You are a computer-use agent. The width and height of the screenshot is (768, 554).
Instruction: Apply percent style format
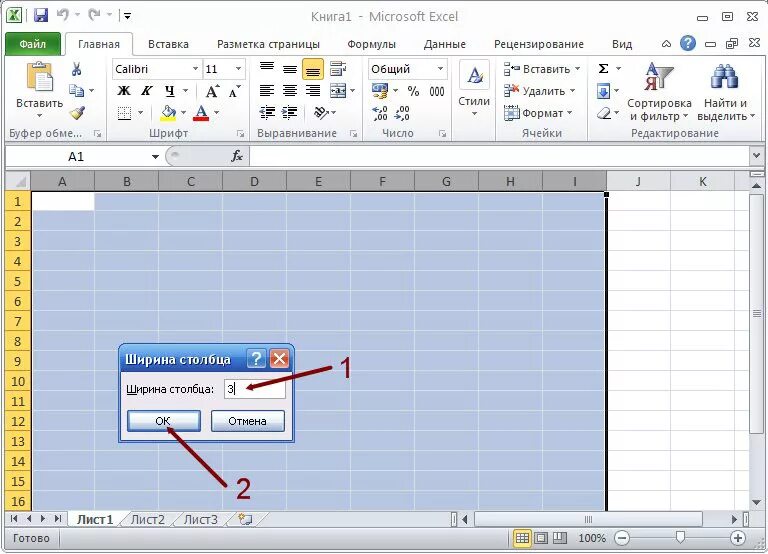coord(413,91)
